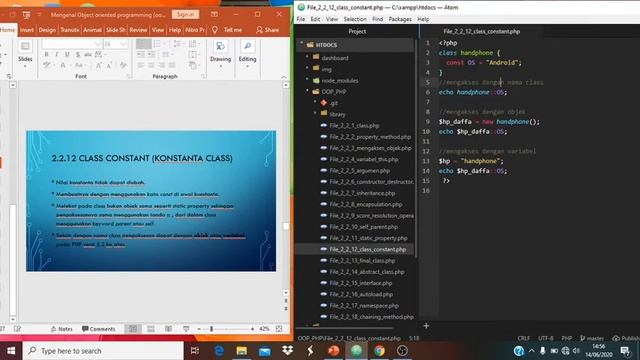Click the 42% zoom level

point(264,329)
